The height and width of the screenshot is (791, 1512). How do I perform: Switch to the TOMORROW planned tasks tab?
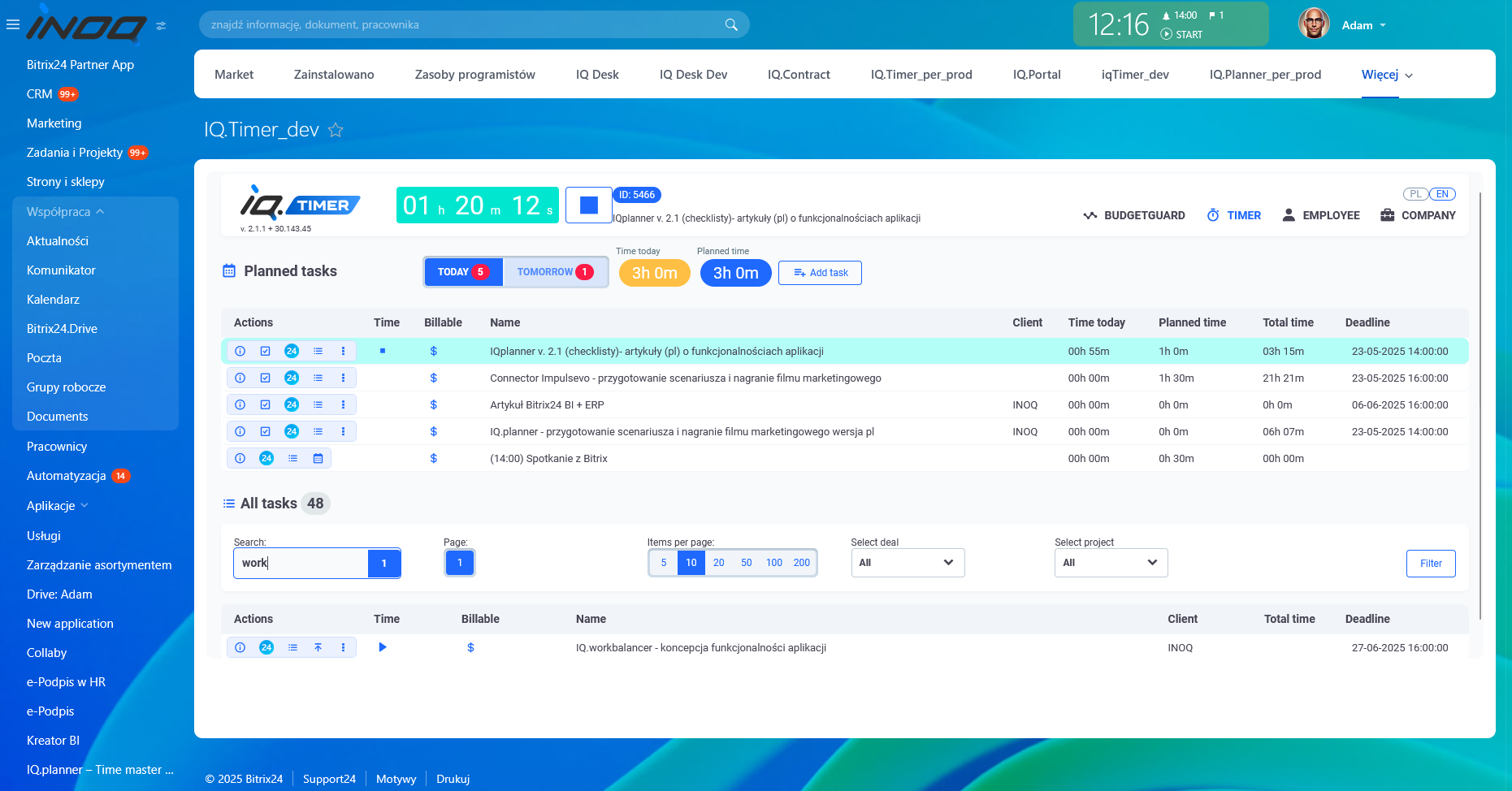click(555, 272)
